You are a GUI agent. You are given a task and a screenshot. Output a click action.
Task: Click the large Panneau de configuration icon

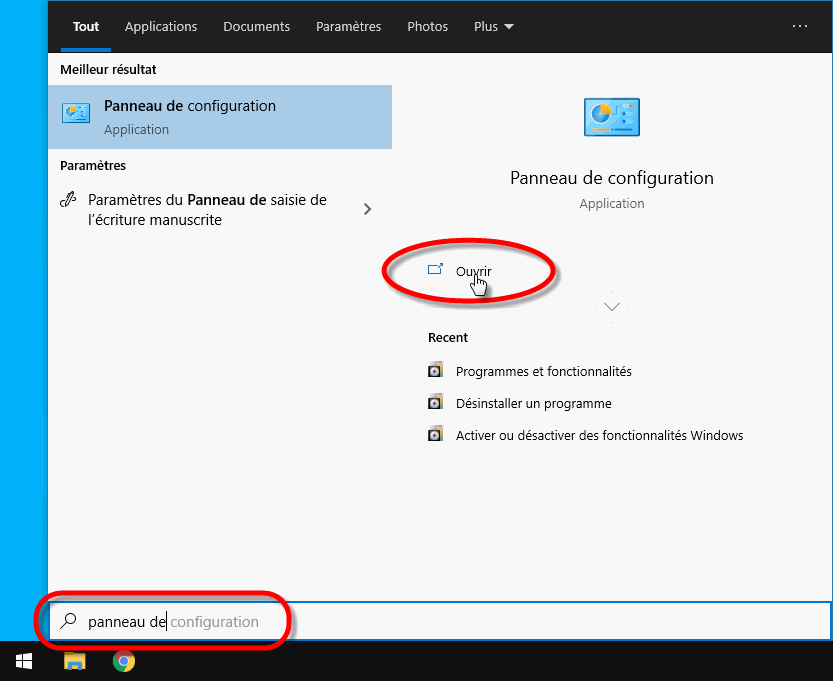pyautogui.click(x=611, y=117)
